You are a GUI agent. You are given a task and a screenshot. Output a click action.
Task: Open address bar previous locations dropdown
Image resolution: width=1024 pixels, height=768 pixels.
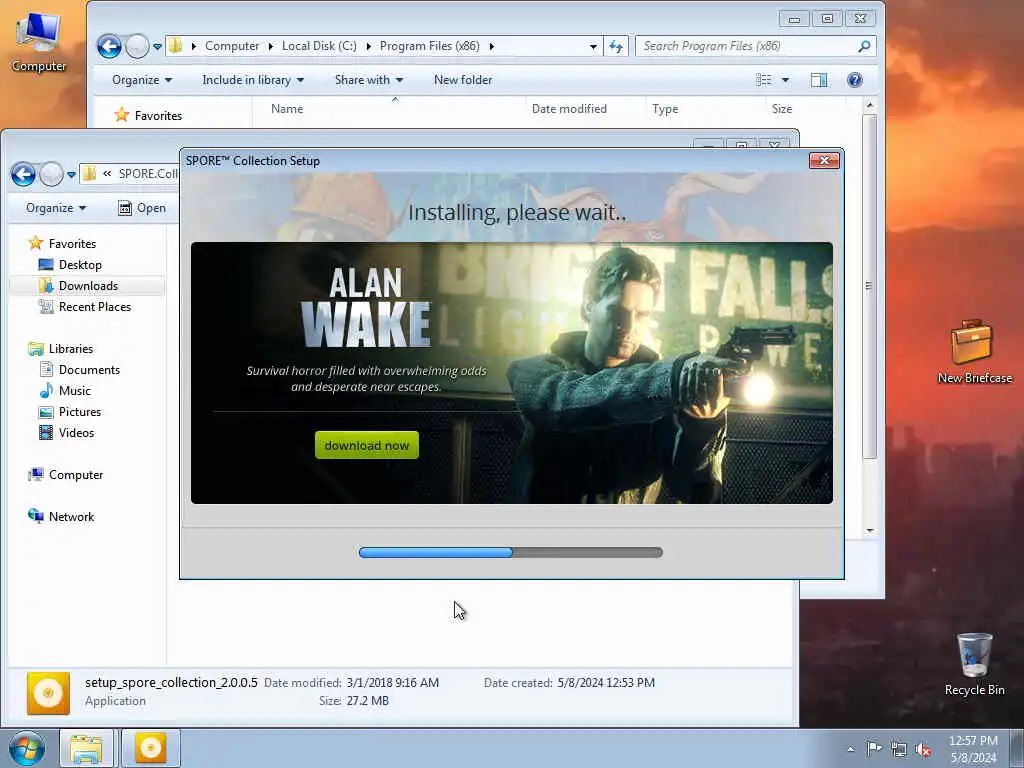[593, 46]
